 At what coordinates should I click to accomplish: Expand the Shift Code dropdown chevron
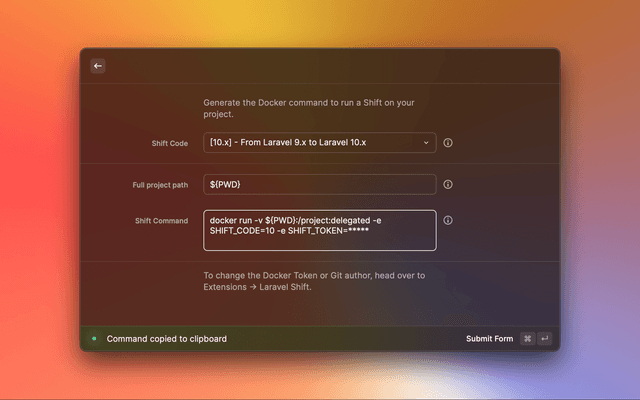426,143
